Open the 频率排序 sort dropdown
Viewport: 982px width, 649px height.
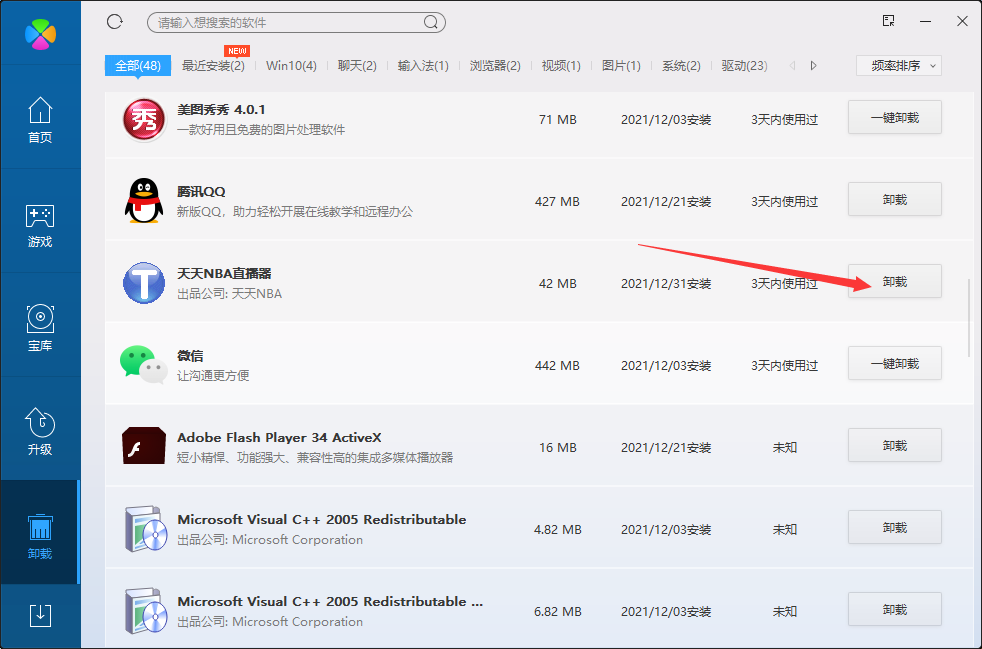click(x=899, y=66)
